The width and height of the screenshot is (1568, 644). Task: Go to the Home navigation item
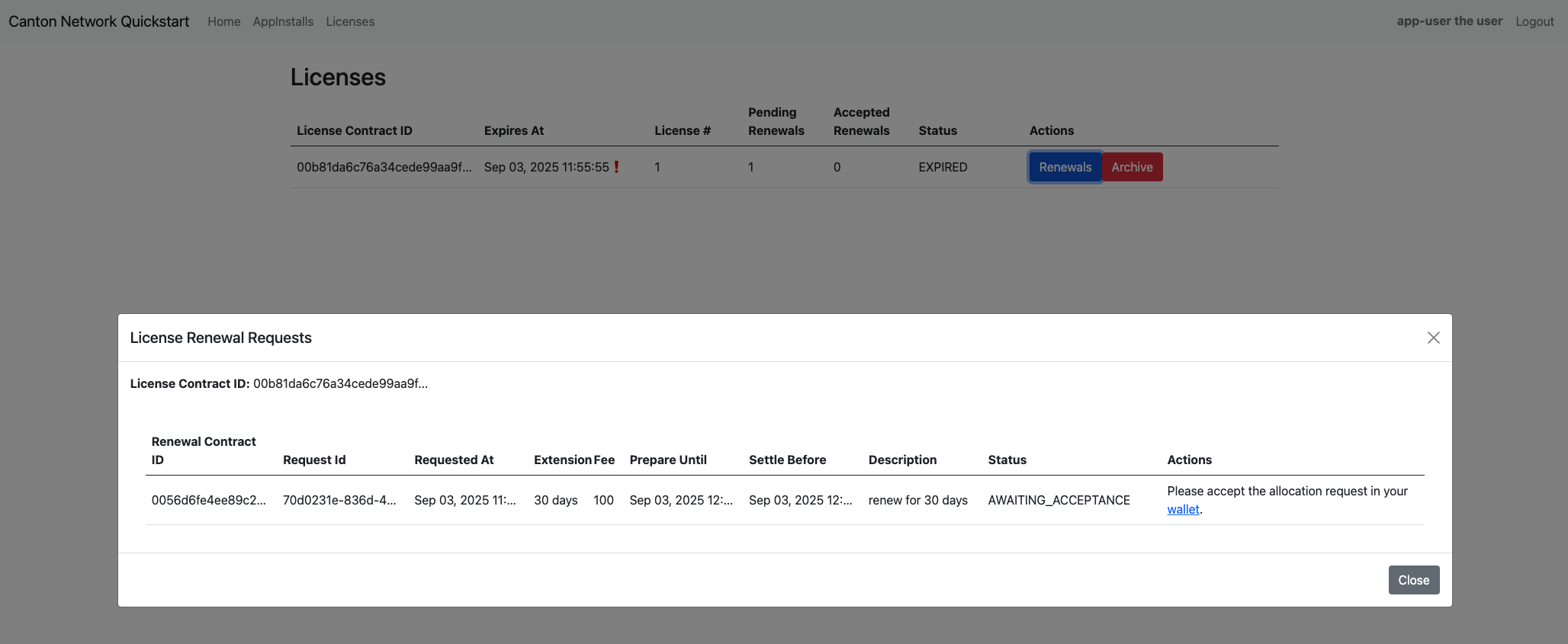[223, 21]
